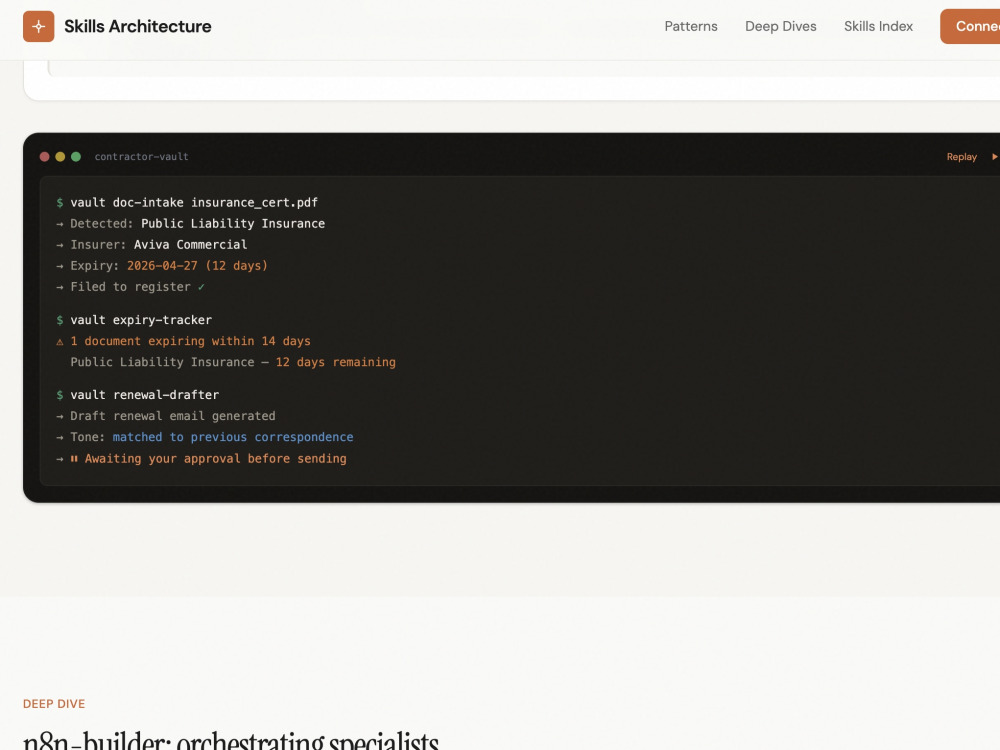Open the Skills Architecture home title

[137, 26]
